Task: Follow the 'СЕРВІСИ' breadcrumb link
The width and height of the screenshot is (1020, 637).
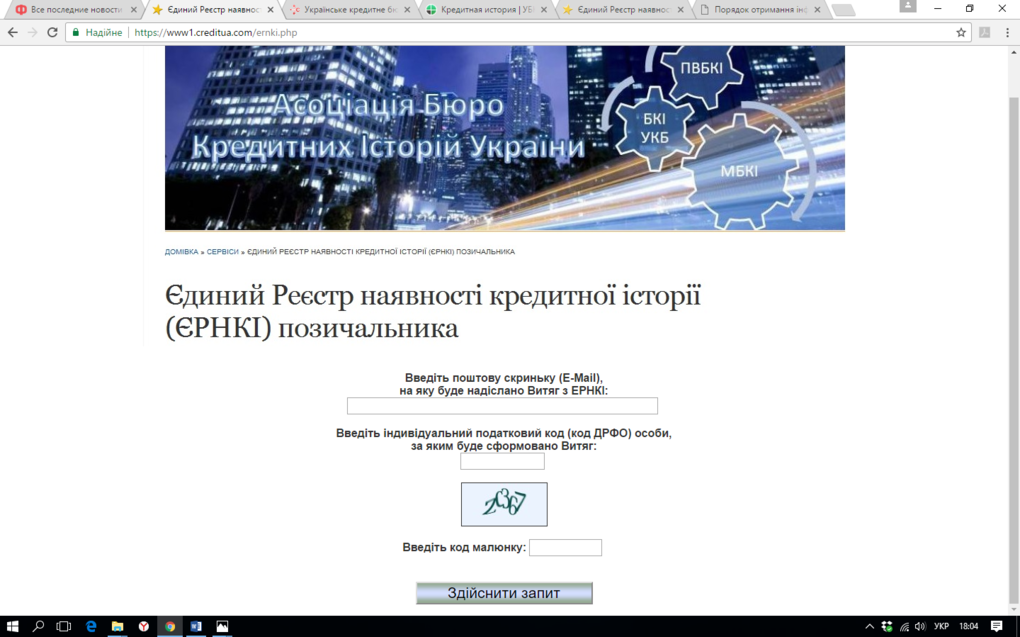Action: 222,252
